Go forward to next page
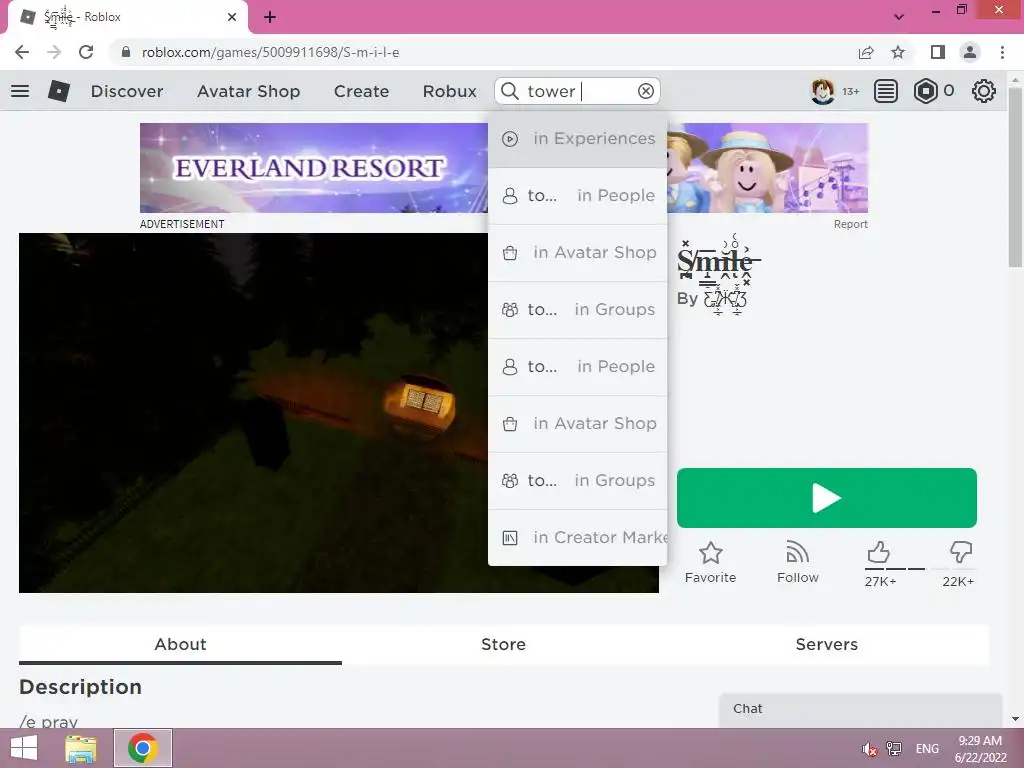Screen dimensions: 1024x768 tap(54, 52)
